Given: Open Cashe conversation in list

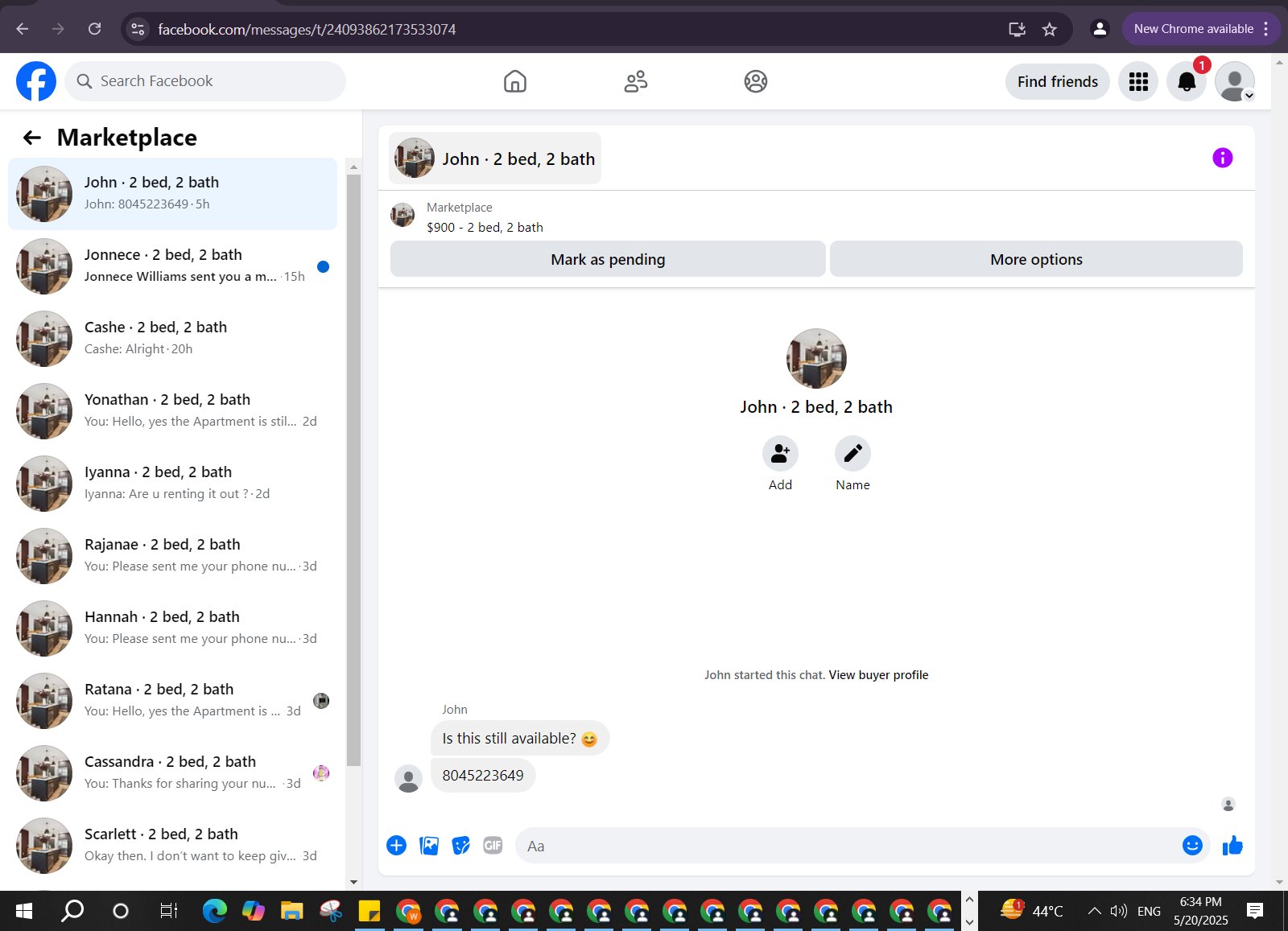Looking at the screenshot, I should (172, 339).
